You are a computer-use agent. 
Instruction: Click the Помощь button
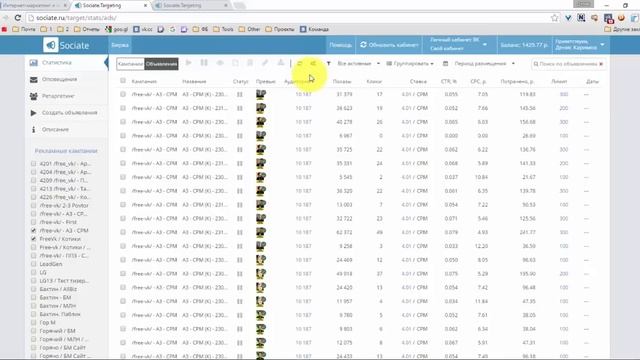coord(340,45)
